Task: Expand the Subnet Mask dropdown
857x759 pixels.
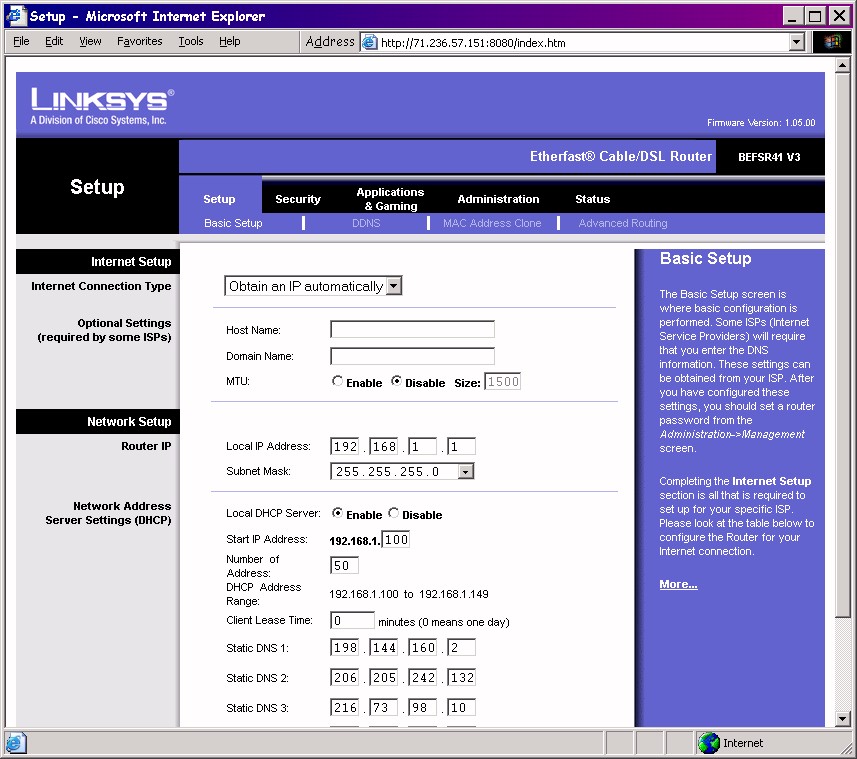Action: coord(466,471)
